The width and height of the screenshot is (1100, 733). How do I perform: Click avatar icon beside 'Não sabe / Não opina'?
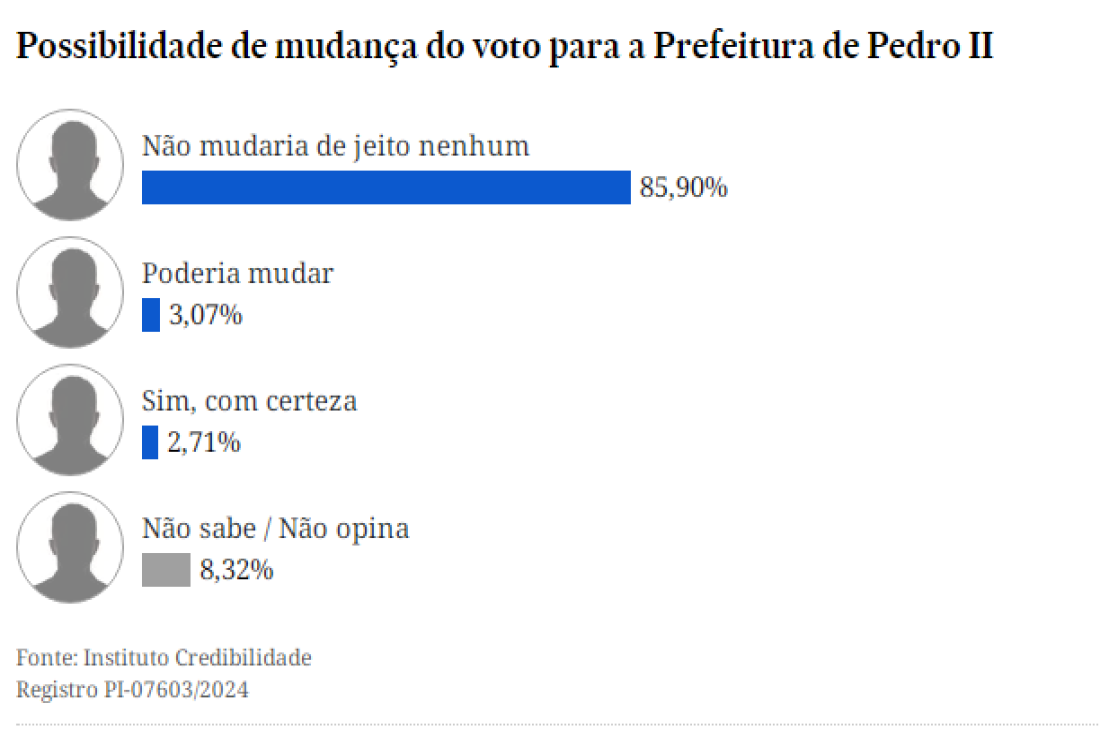click(70, 547)
